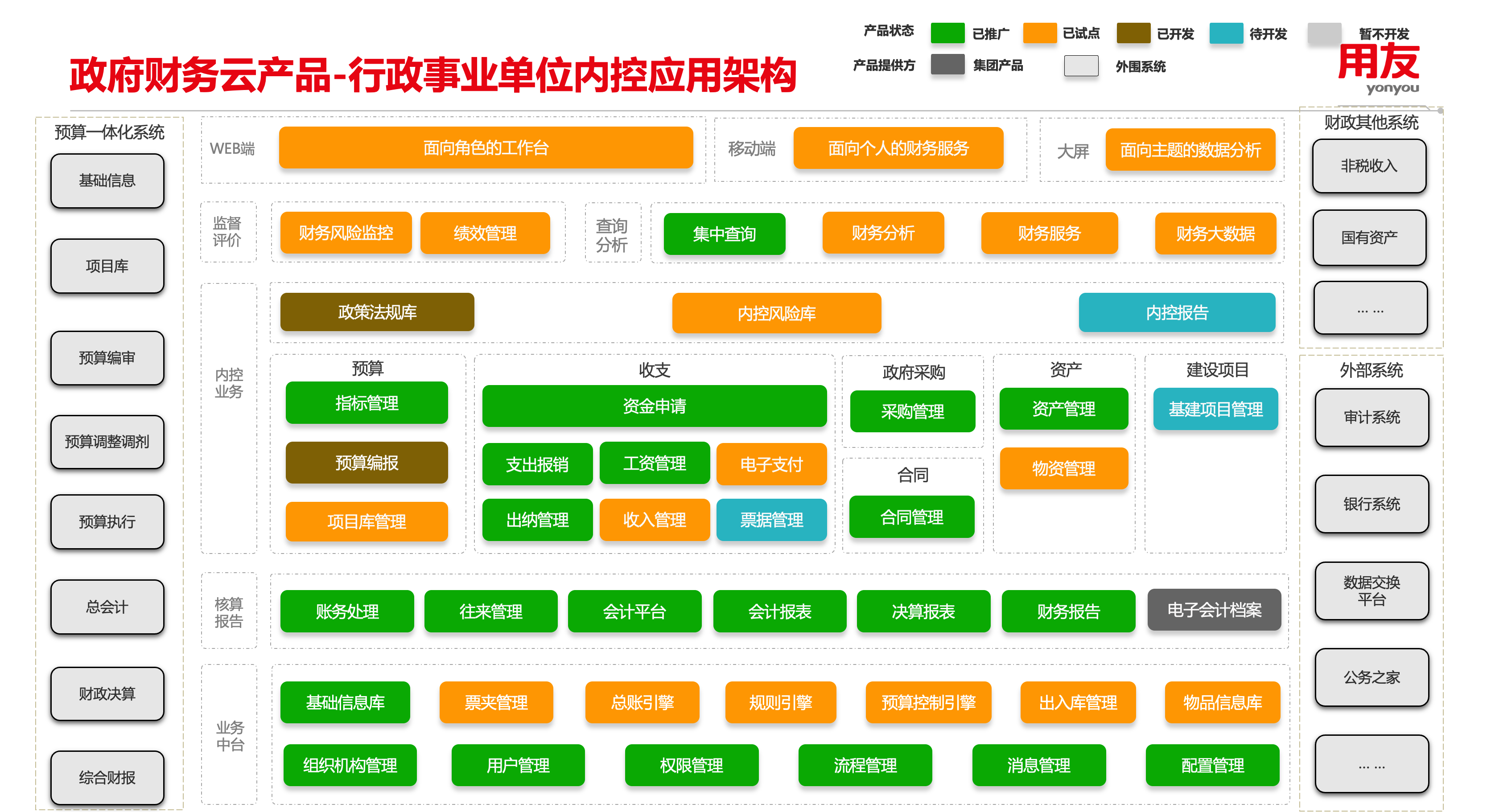The image size is (1491, 812).
Task: Open the 组织机构管理 box
Action: pyautogui.click(x=350, y=765)
